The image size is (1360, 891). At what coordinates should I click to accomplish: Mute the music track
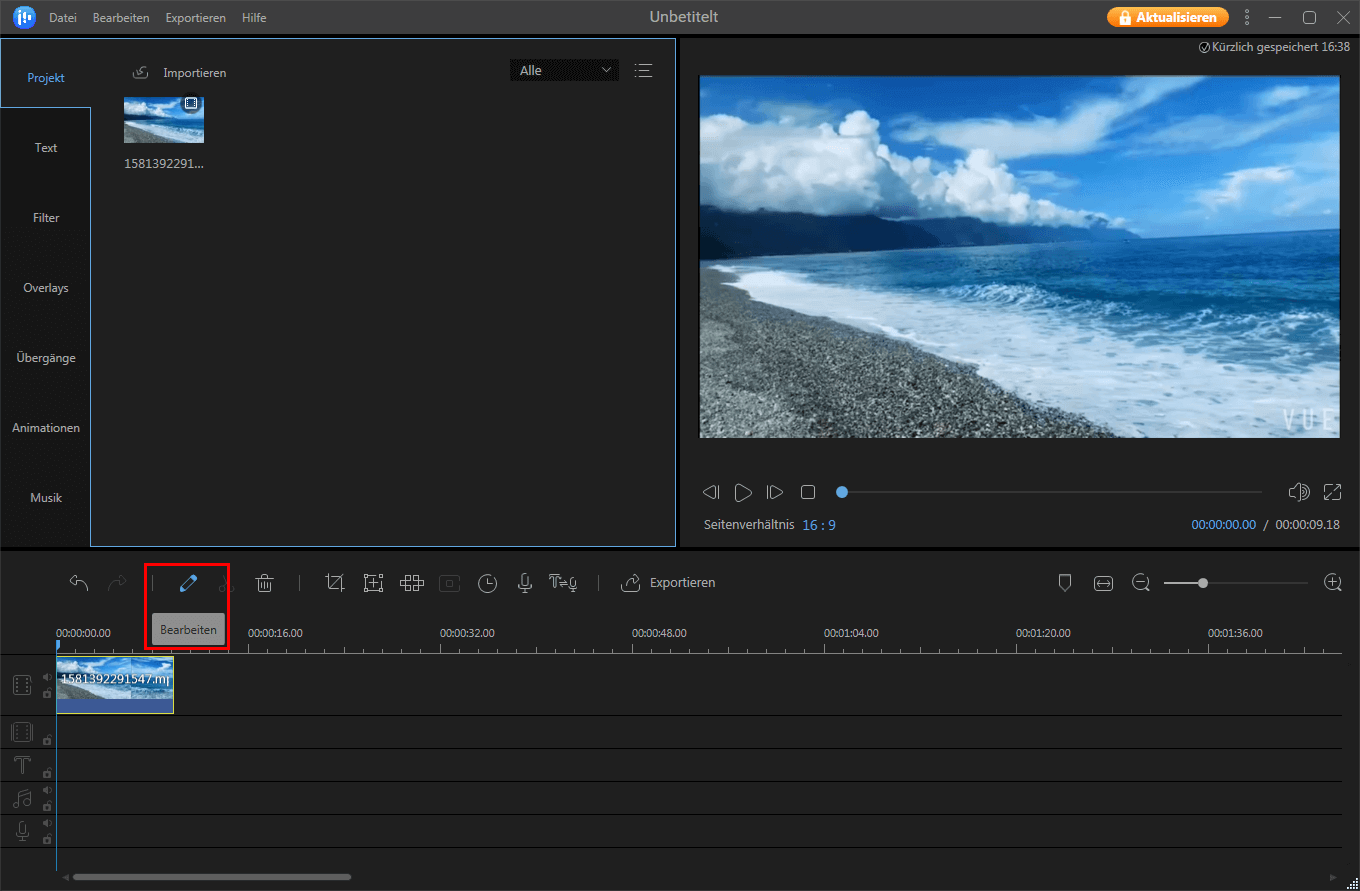click(47, 790)
